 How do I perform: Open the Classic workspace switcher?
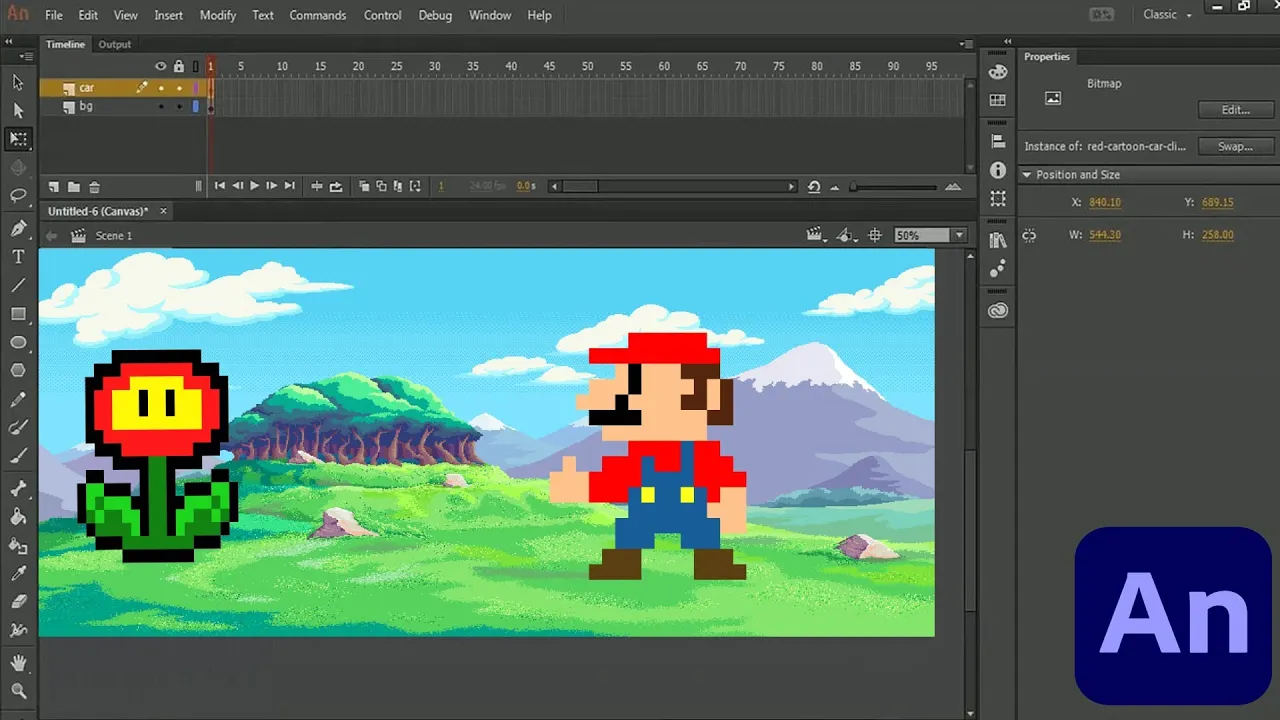(x=1167, y=15)
